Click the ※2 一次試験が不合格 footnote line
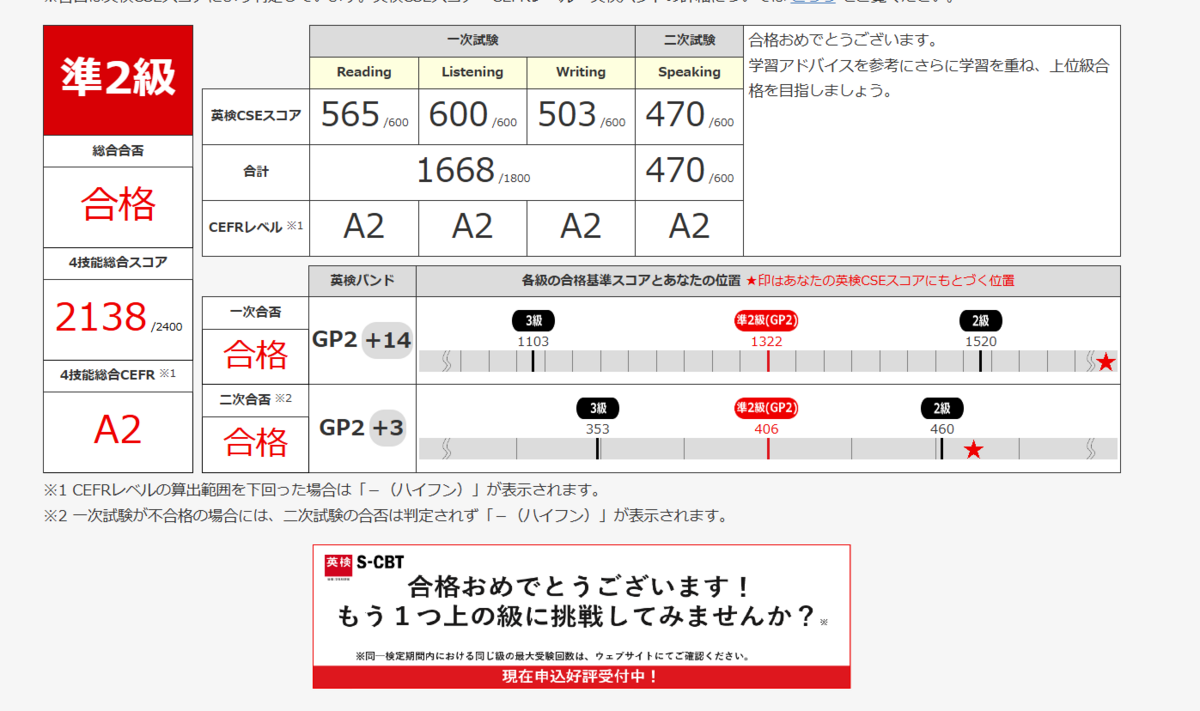This screenshot has width=1200, height=711. 385,516
